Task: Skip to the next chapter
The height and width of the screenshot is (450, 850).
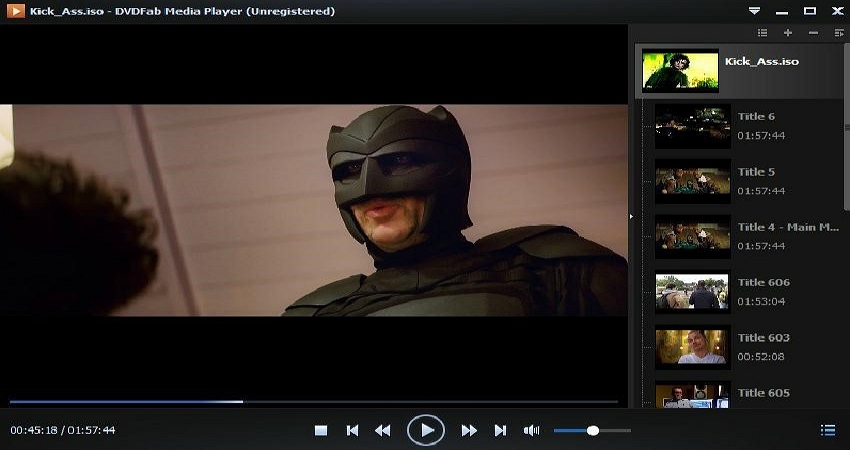Action: click(x=500, y=430)
